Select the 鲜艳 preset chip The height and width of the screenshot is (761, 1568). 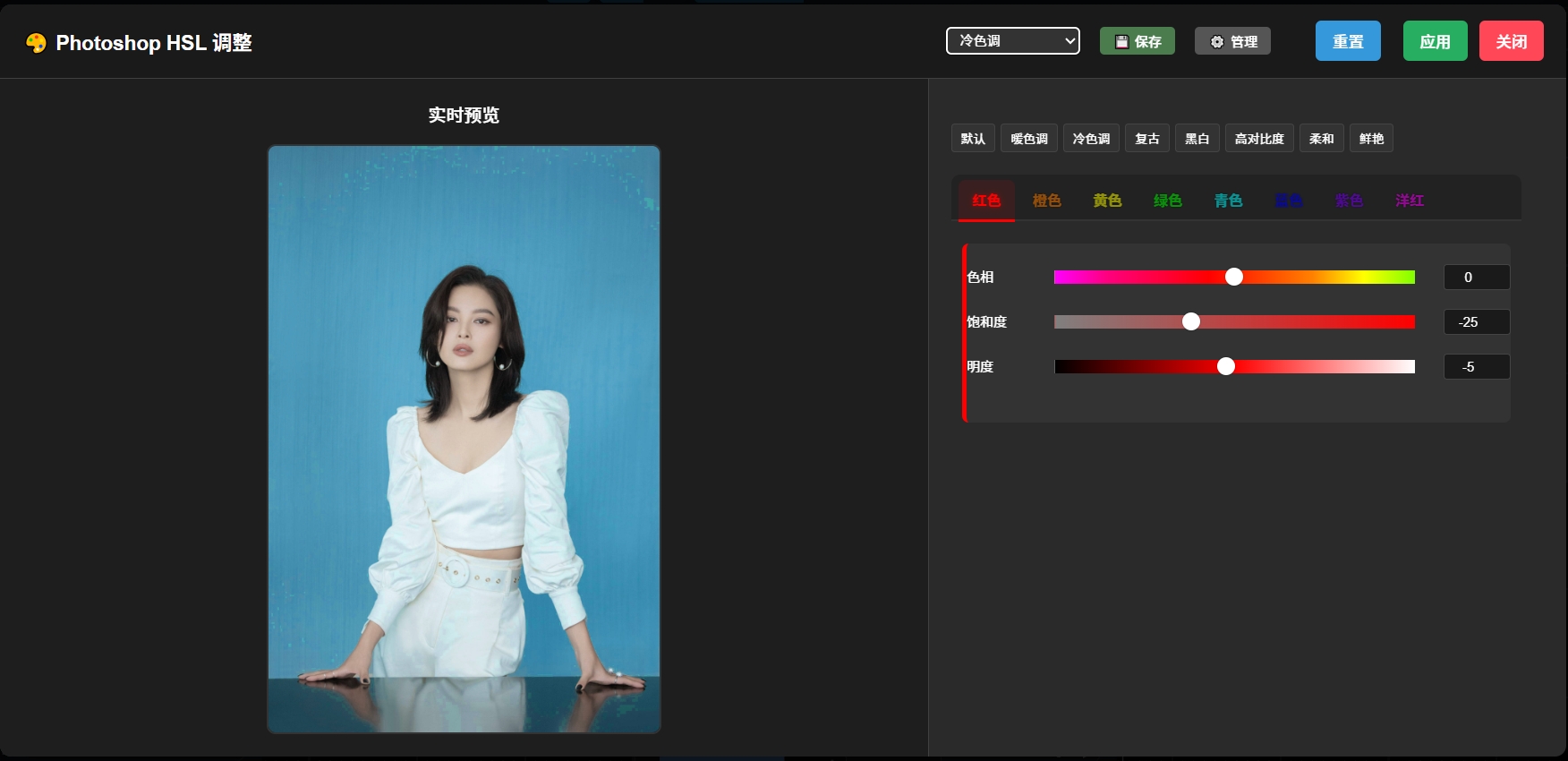(x=1372, y=139)
